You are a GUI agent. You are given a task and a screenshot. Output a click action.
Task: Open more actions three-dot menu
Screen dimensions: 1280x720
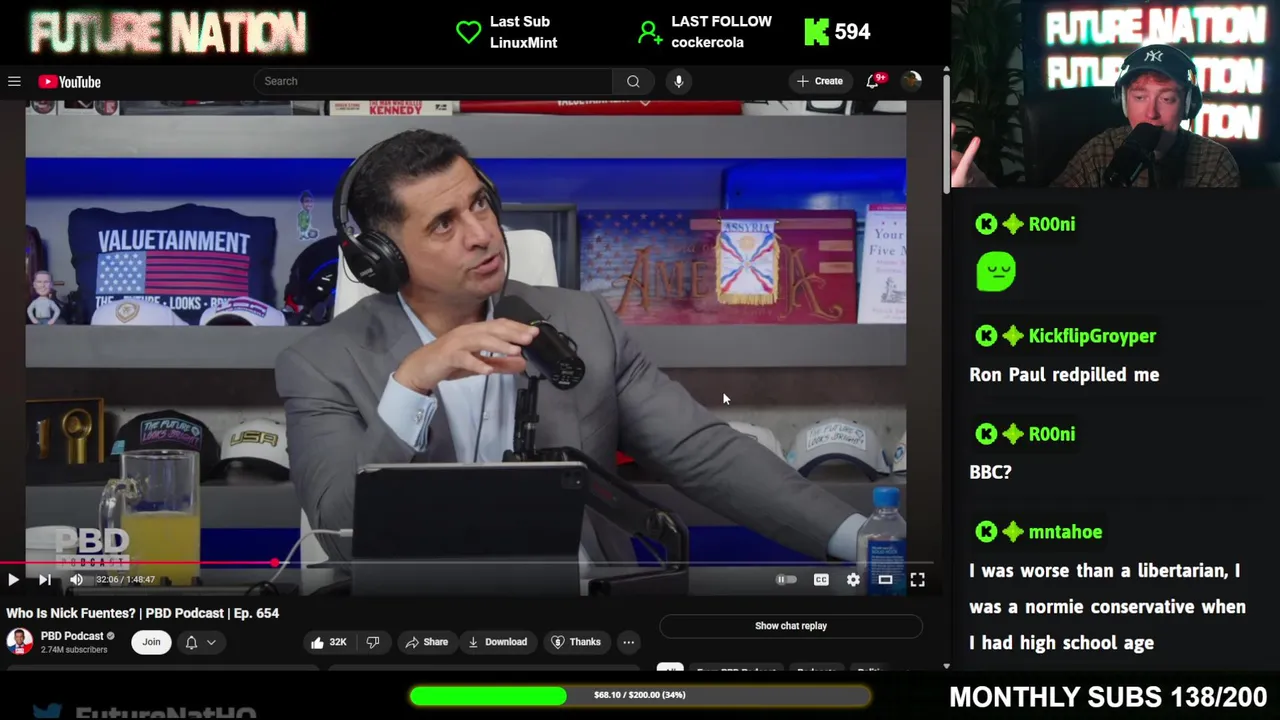click(628, 642)
